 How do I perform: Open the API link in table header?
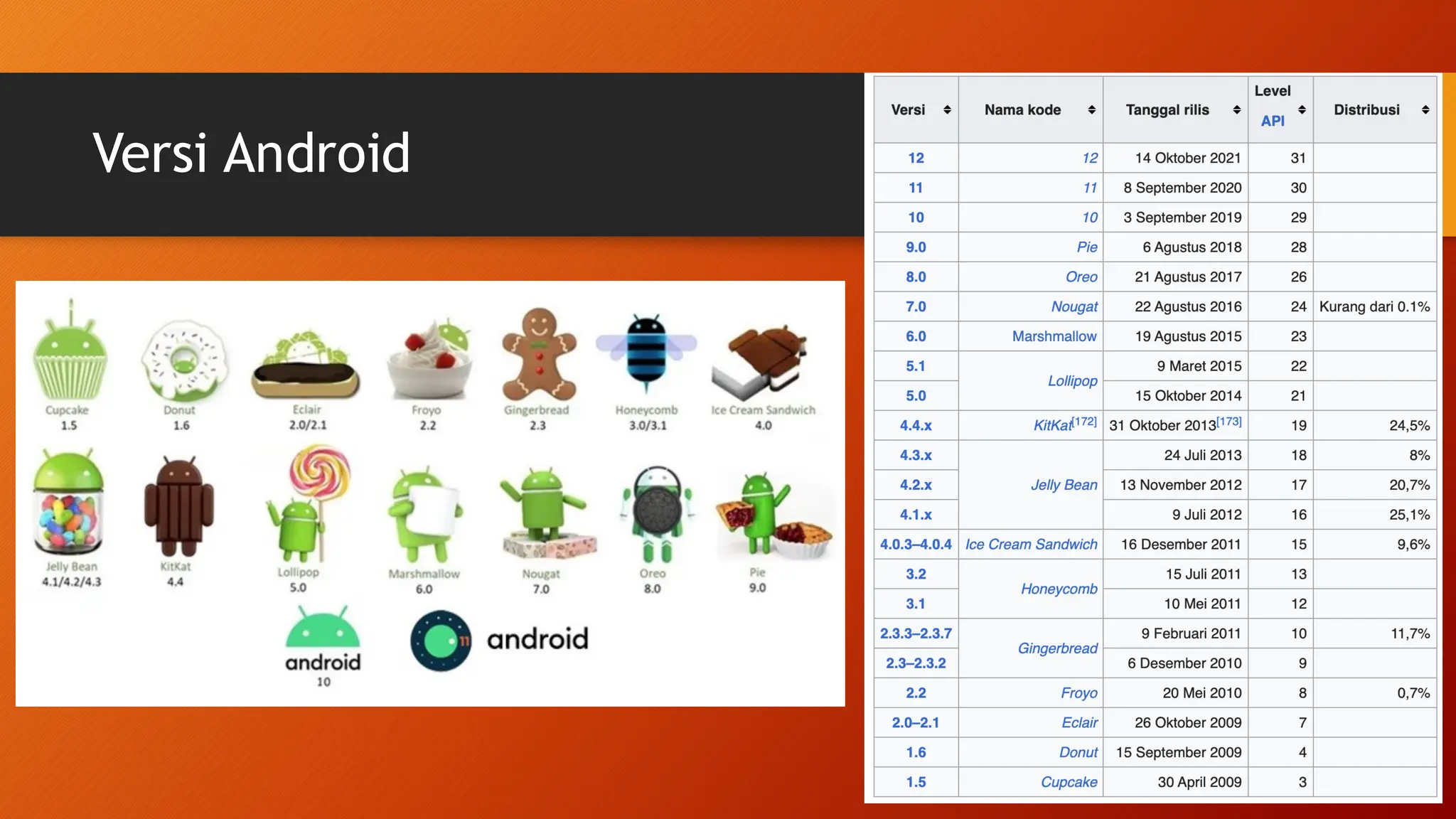(1273, 121)
